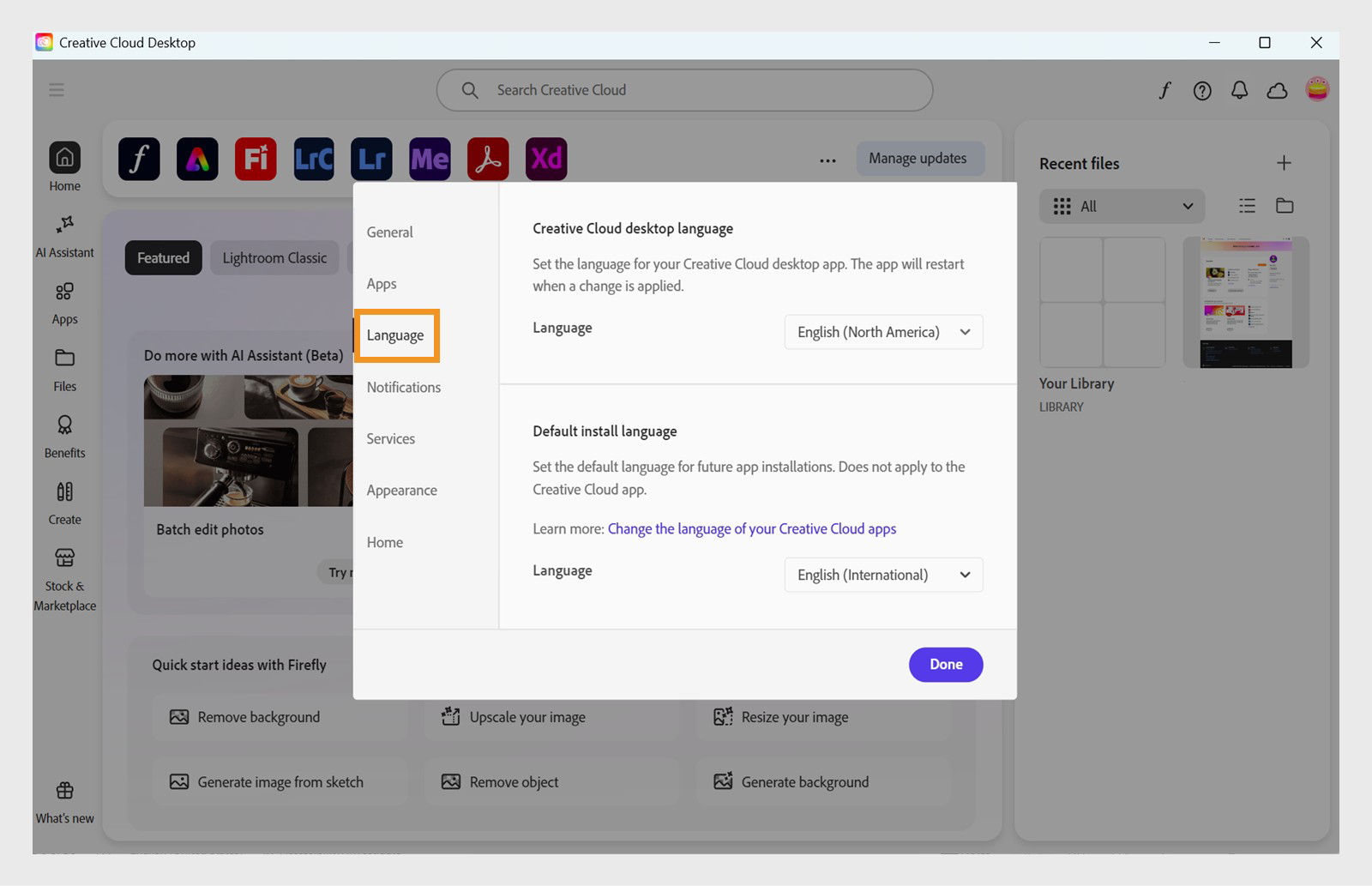This screenshot has width=1372, height=886.
Task: Open Change the language of apps link
Action: pyautogui.click(x=752, y=528)
